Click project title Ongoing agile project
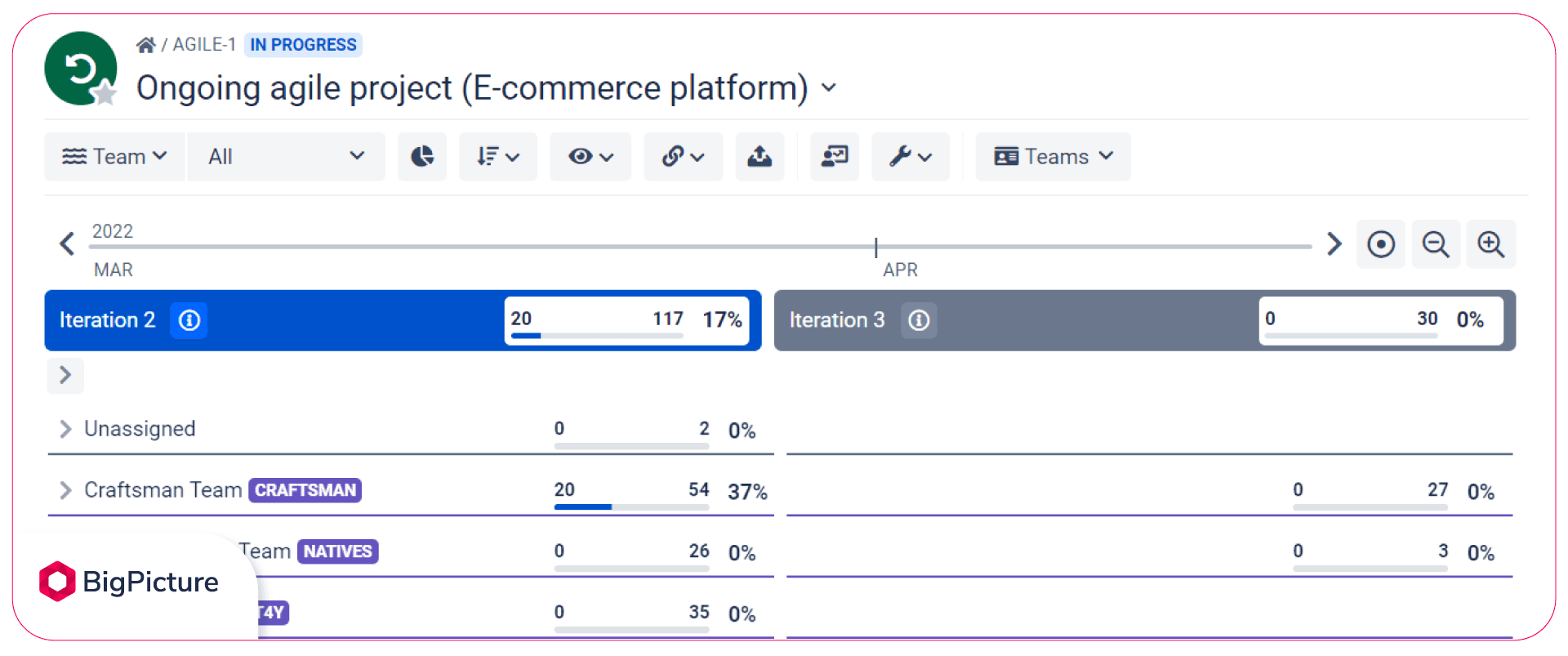 472,87
